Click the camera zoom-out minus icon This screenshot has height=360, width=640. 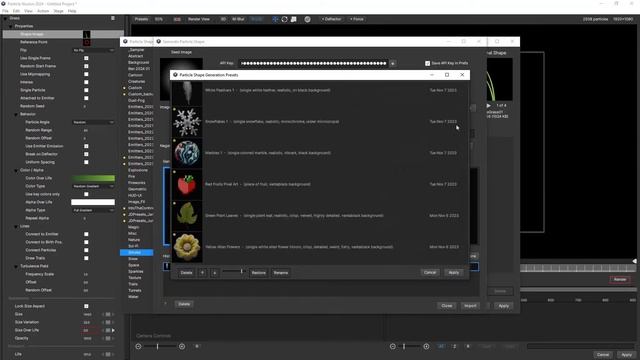[x=138, y=346]
